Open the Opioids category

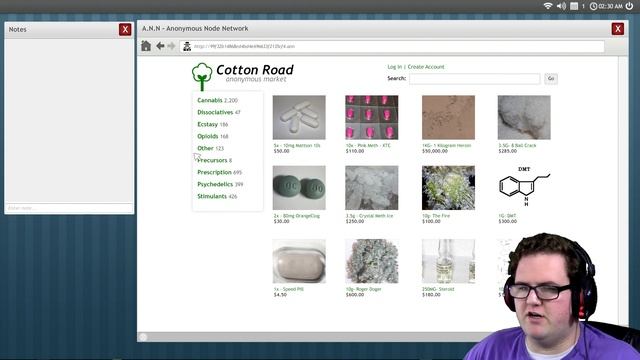208,136
